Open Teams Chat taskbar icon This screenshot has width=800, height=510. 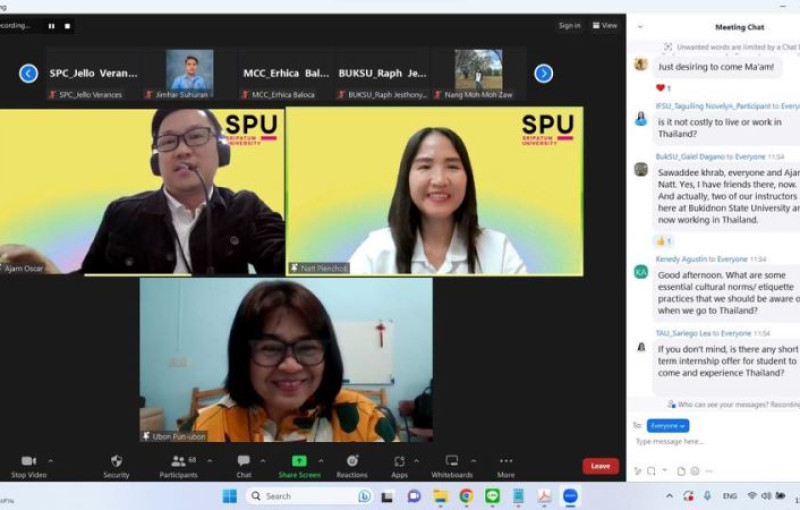414,496
